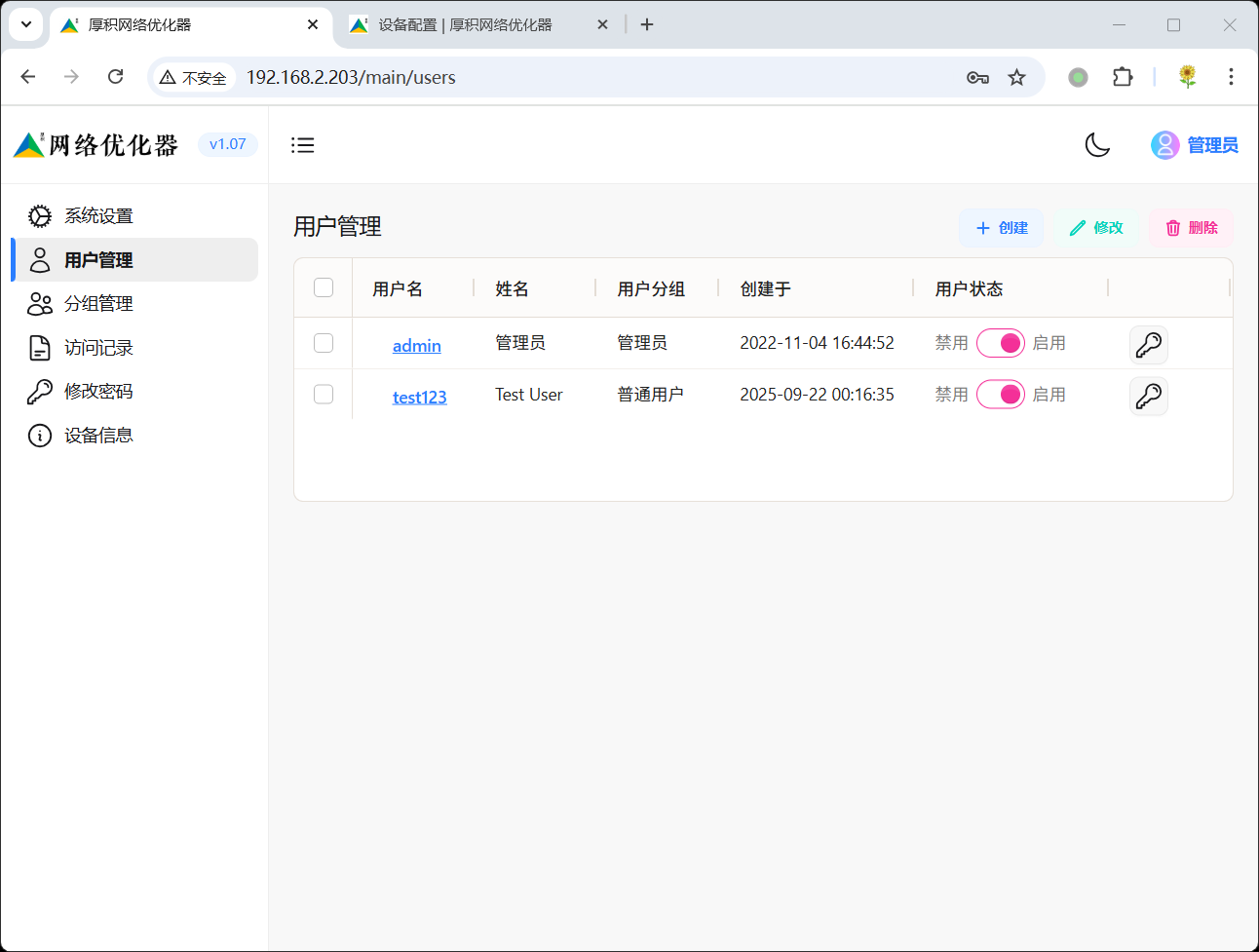
Task: Click the 创建 button to add user
Action: tap(1001, 228)
